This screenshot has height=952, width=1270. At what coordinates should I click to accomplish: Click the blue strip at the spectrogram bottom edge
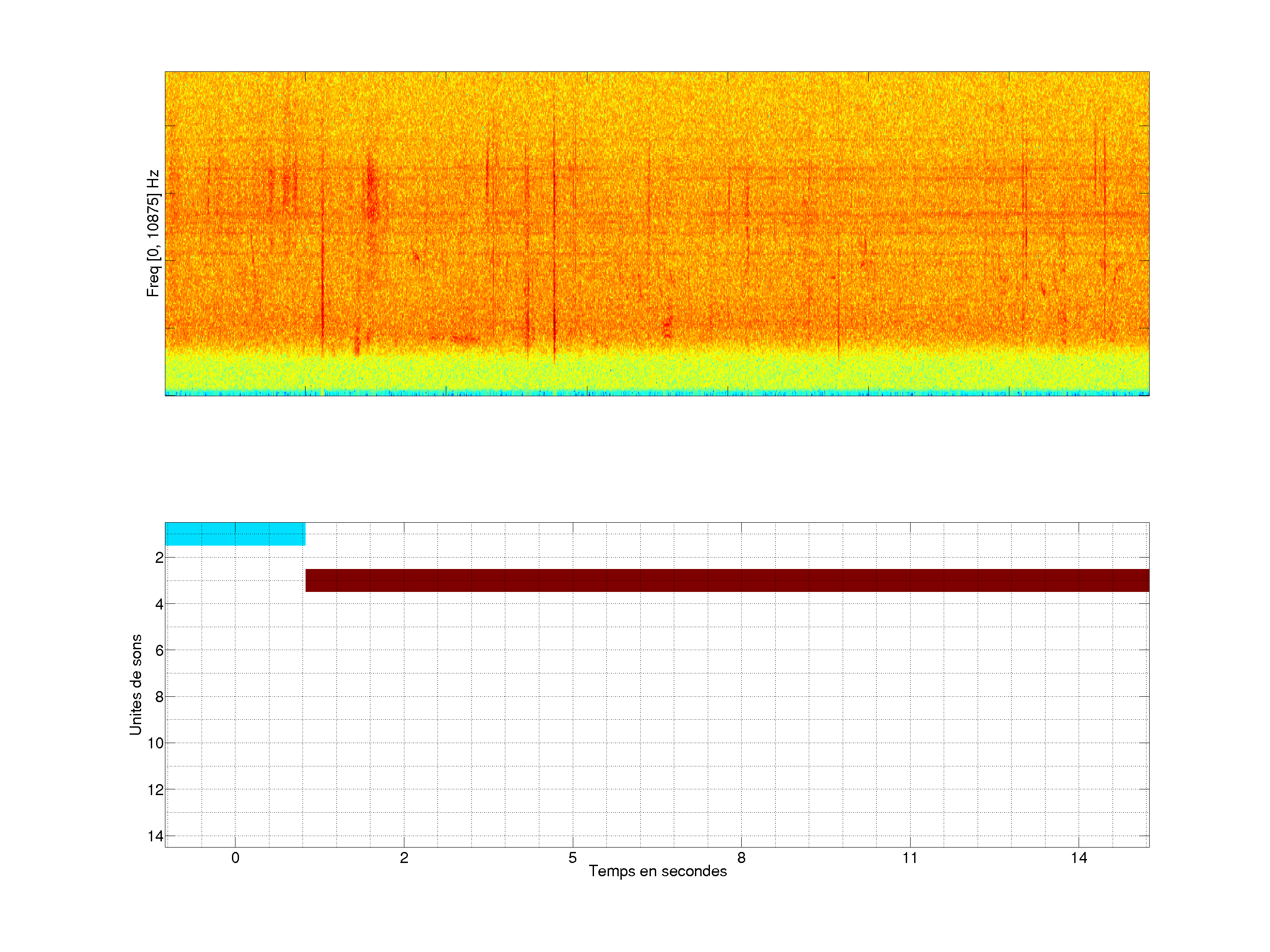[x=657, y=393]
